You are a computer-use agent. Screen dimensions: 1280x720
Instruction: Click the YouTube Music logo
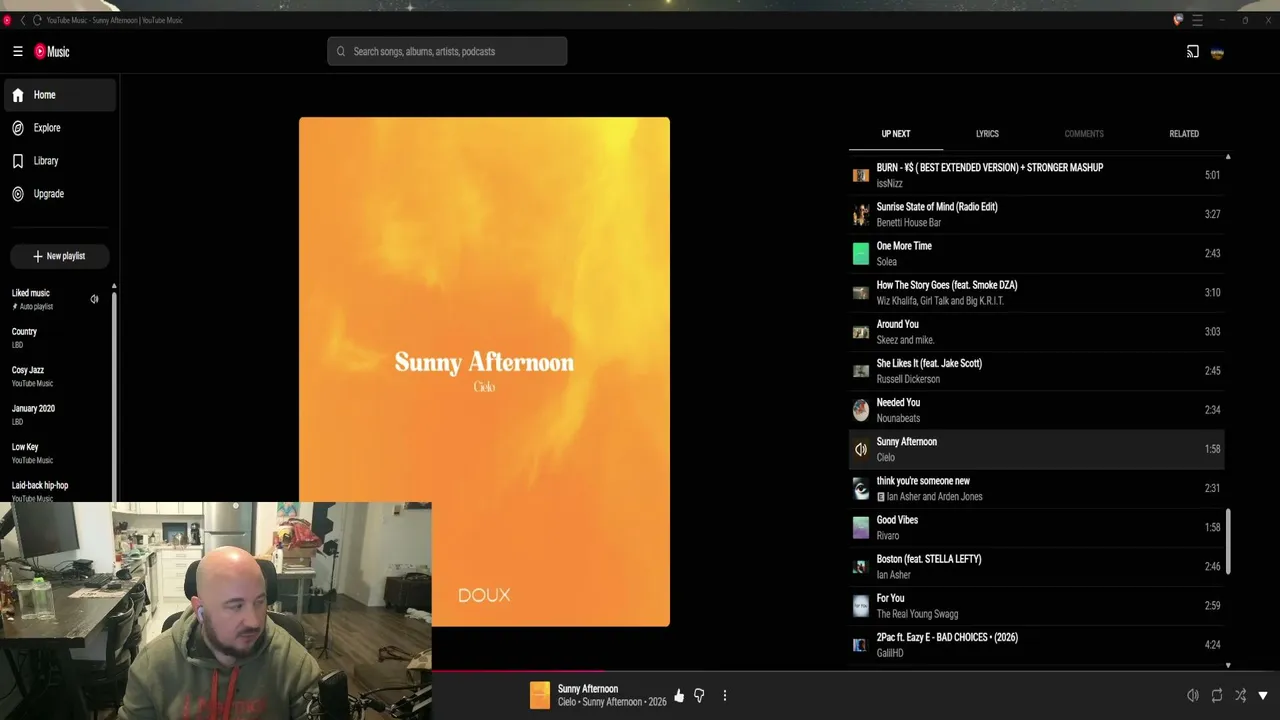pos(52,51)
